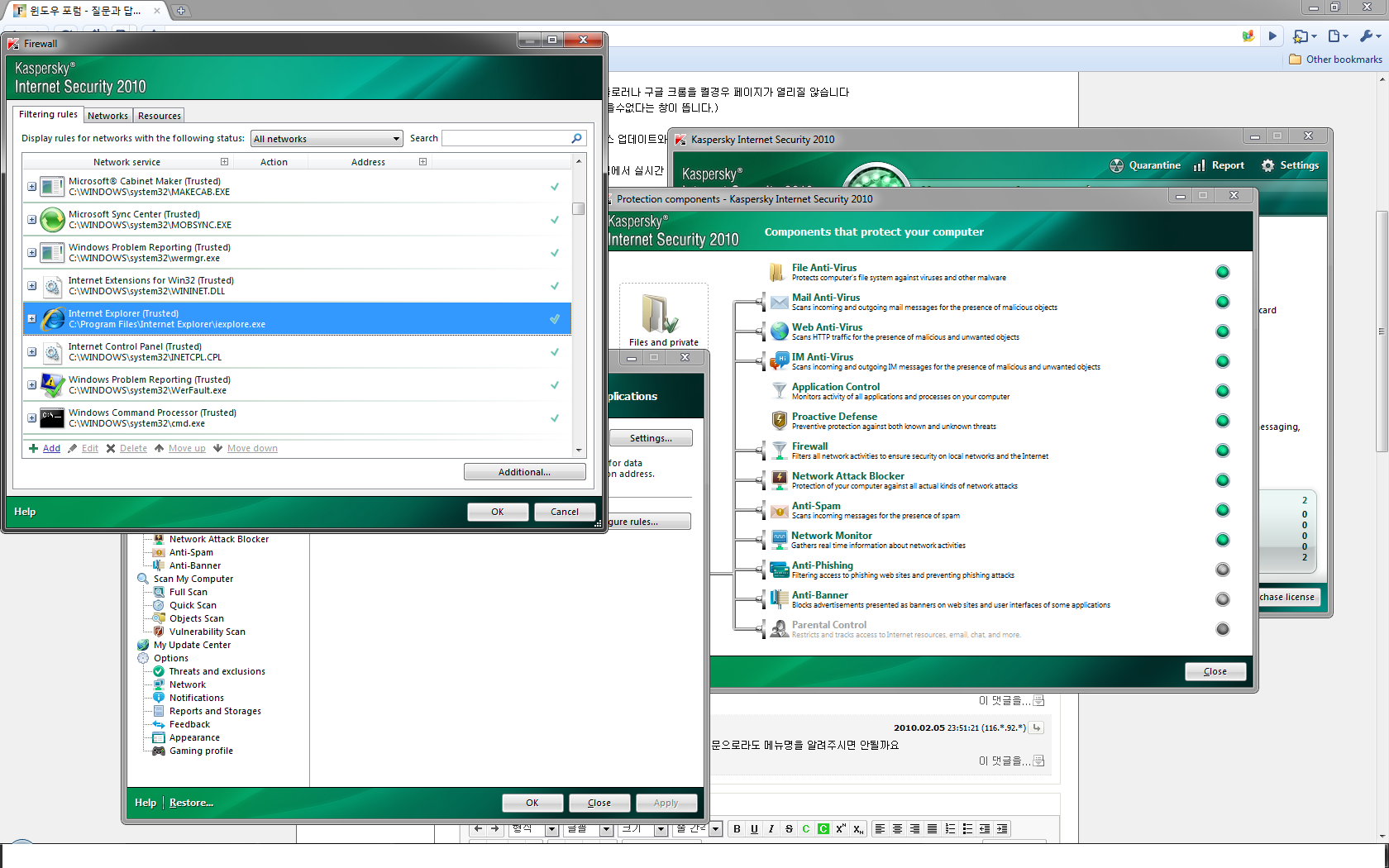The image size is (1389, 868).
Task: Click the search magnifier icon in Firewall
Action: click(577, 138)
